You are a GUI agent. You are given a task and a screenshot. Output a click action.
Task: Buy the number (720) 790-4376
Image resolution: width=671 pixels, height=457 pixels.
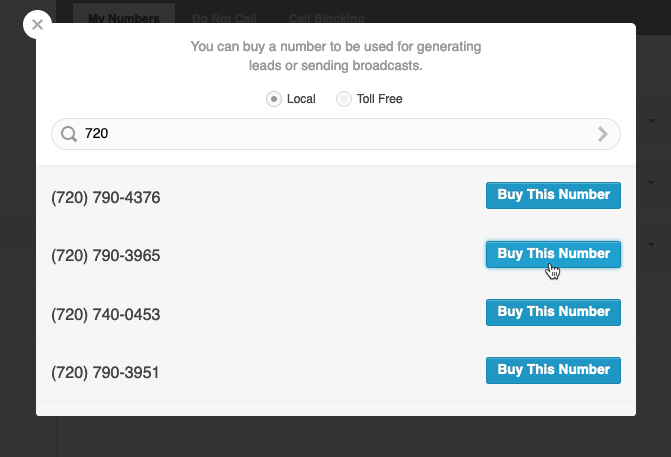tap(553, 195)
